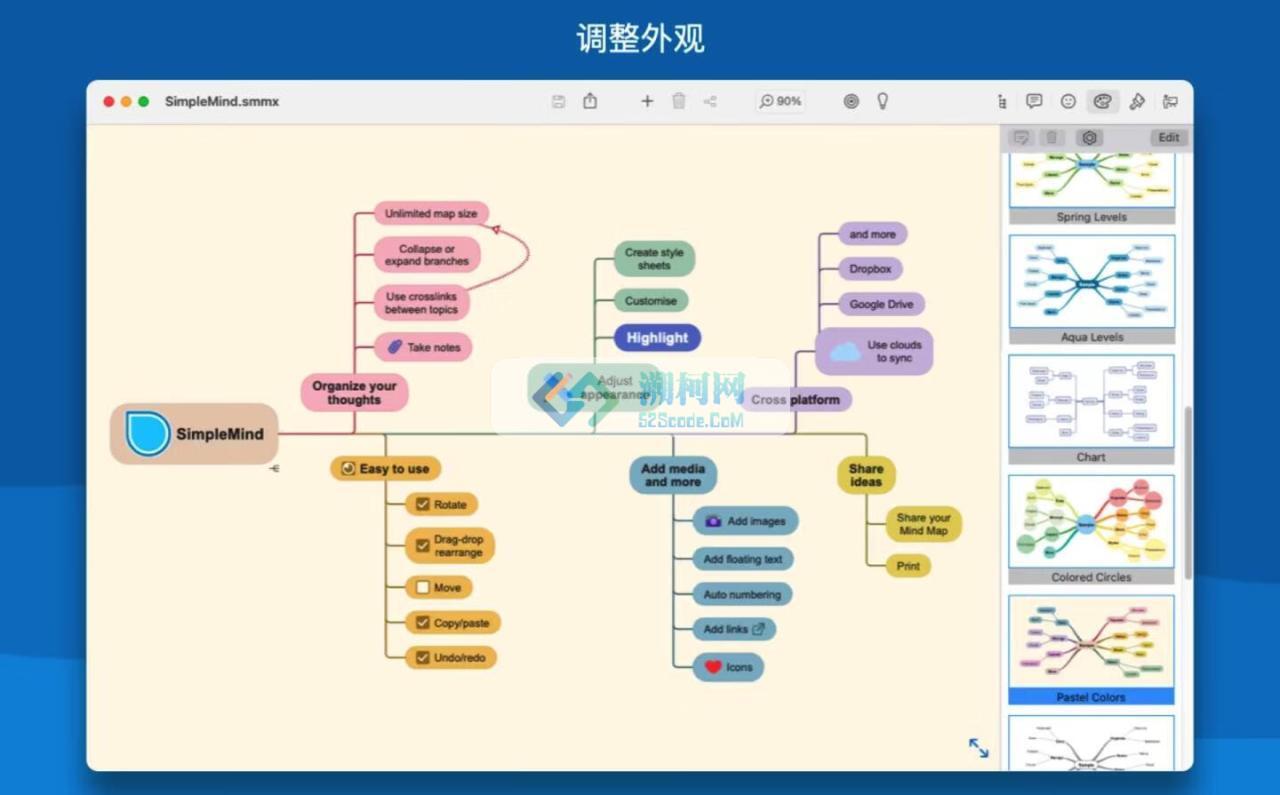Select the Unlimited map size topic

(431, 213)
